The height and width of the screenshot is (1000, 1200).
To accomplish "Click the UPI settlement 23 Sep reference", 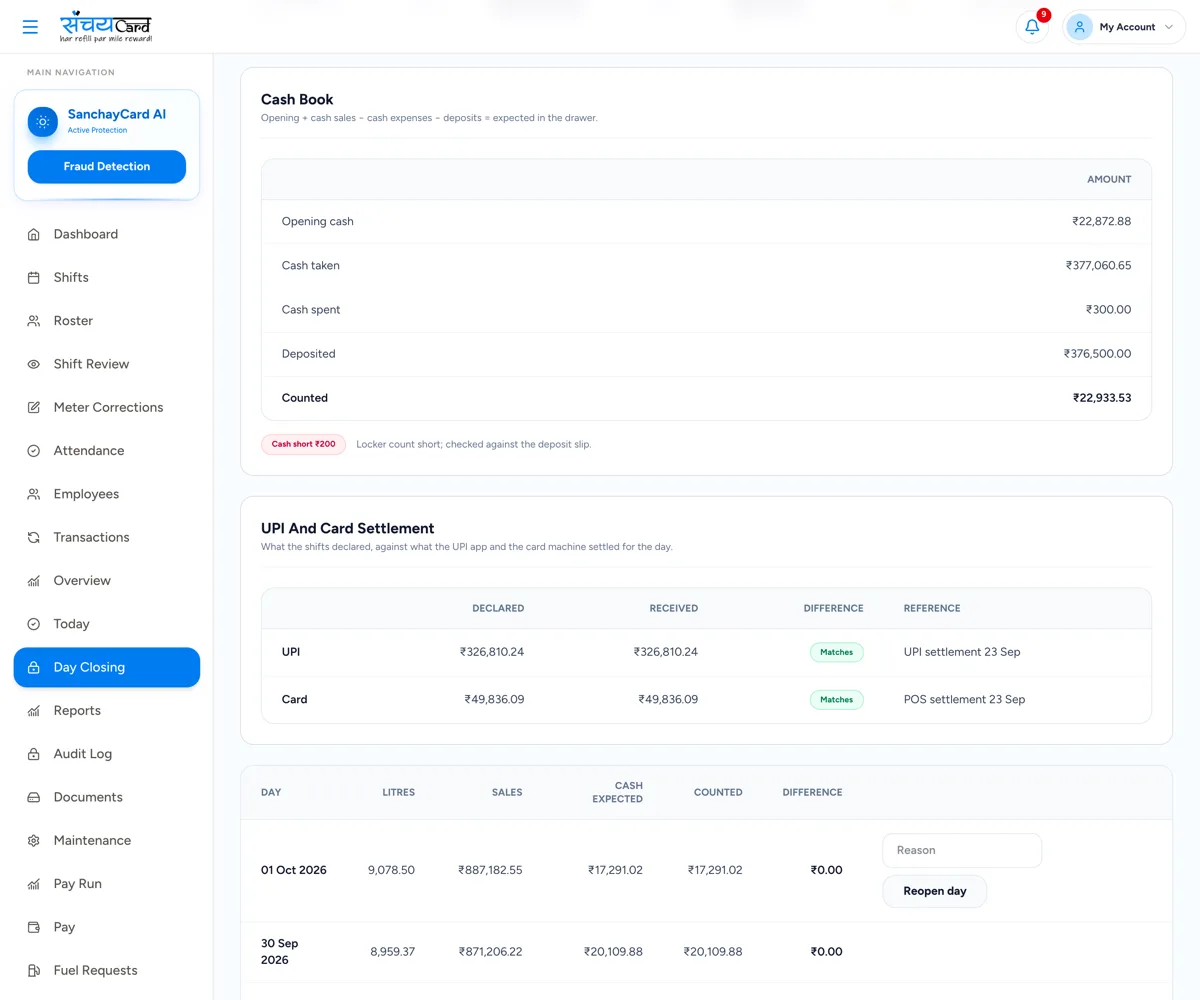I will pos(962,652).
